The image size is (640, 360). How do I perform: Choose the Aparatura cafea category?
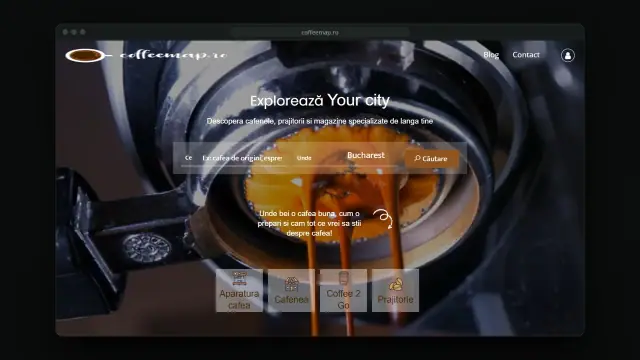coord(239,291)
